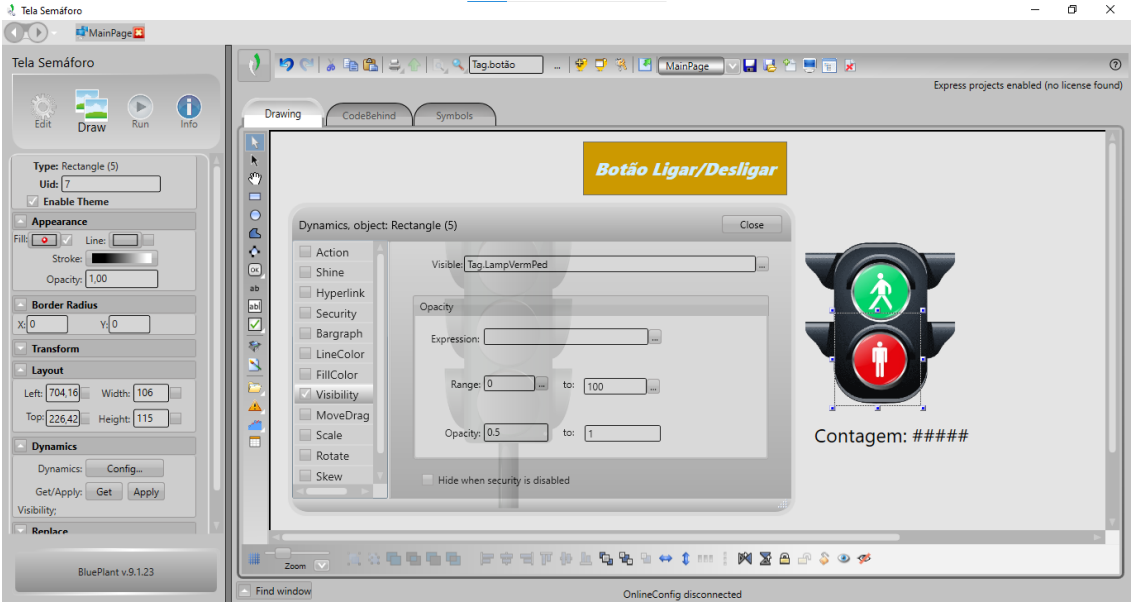
Task: Select the hand pan tool
Action: point(255,178)
